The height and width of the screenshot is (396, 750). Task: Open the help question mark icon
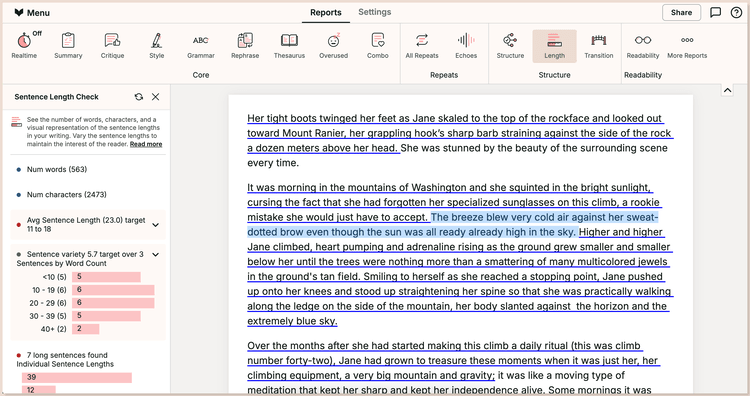pos(737,12)
